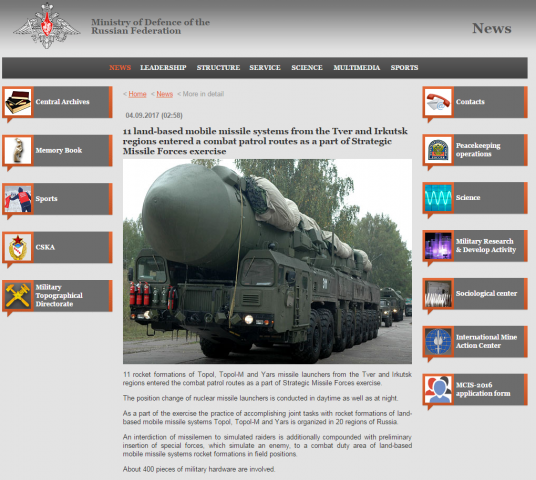Click the Peacekeeping operations emblem icon
This screenshot has width=536, height=480.
click(x=438, y=150)
